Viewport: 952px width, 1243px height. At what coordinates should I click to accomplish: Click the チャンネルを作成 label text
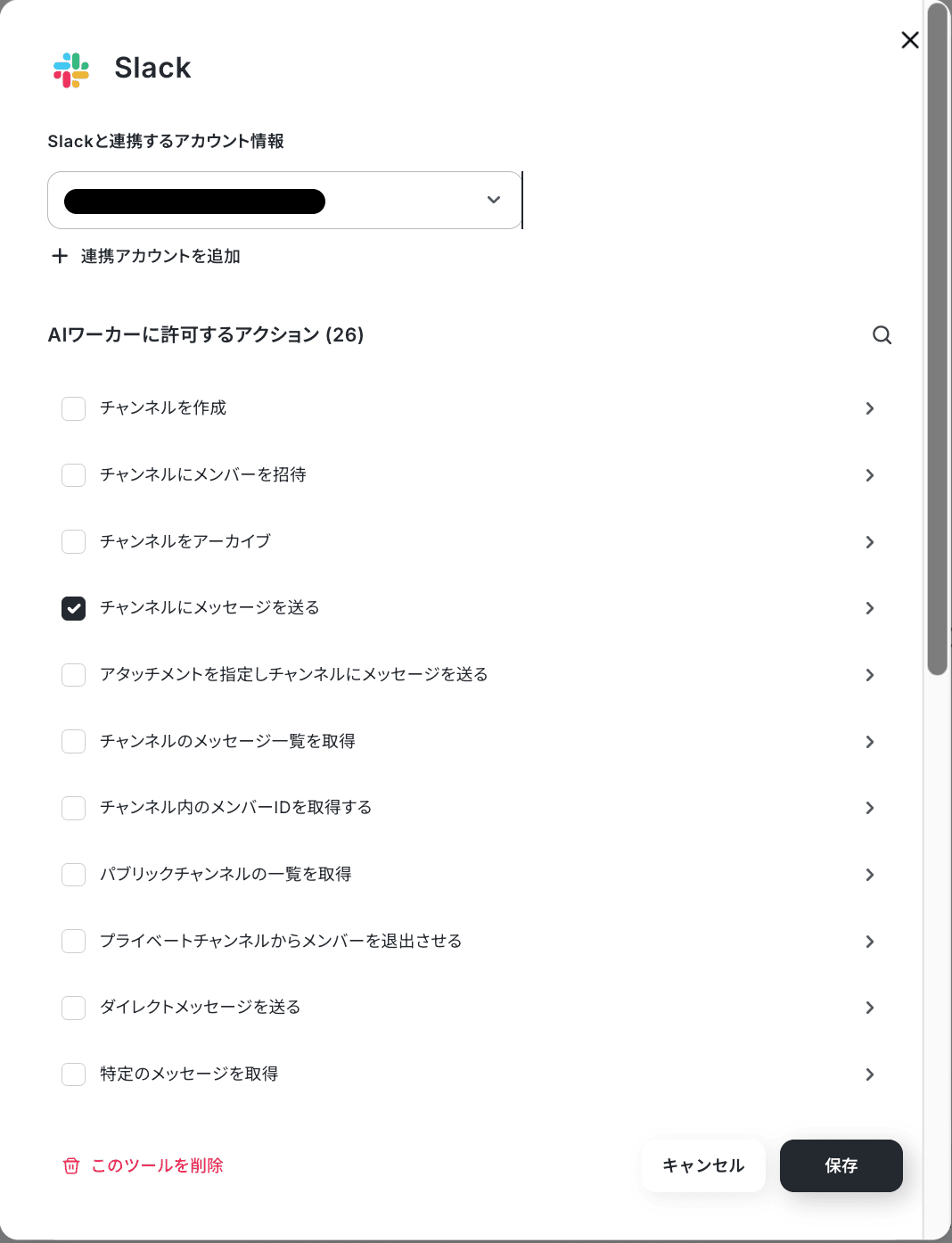[x=163, y=407]
